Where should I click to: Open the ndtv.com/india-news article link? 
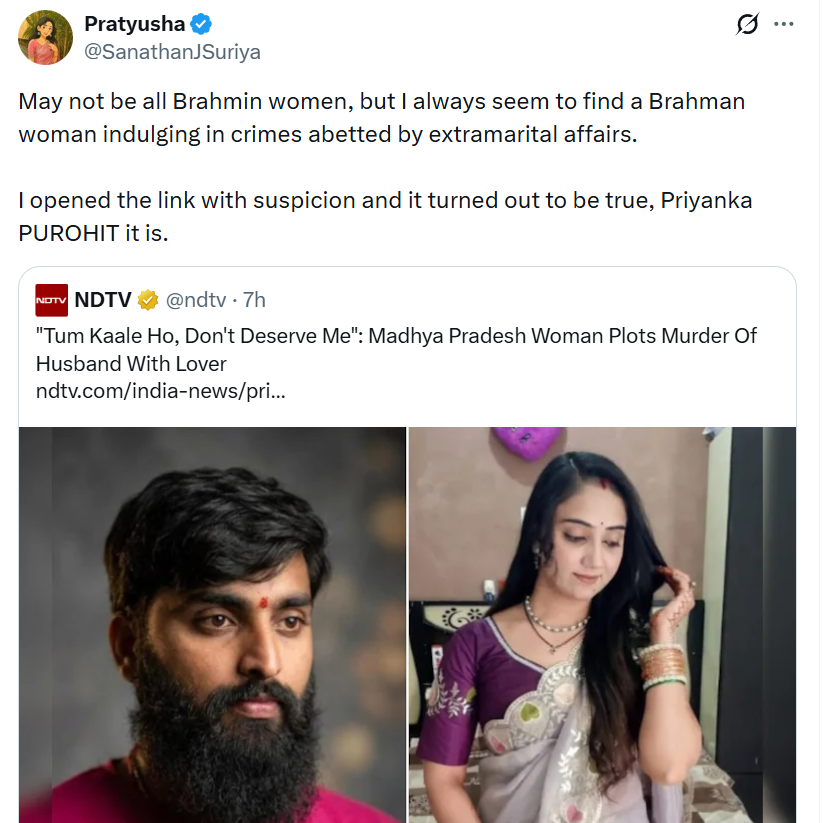click(x=161, y=391)
